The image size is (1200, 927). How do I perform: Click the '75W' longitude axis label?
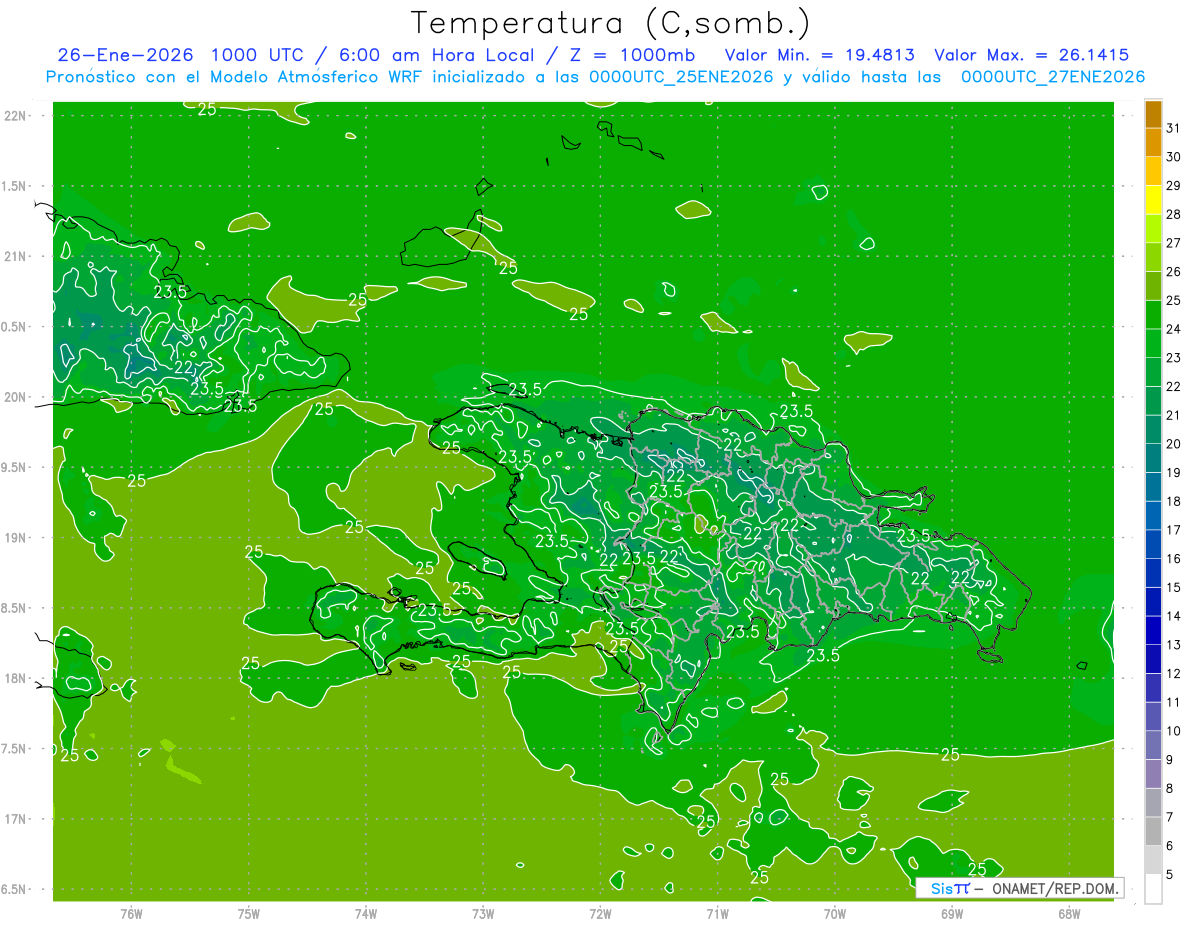(x=249, y=914)
